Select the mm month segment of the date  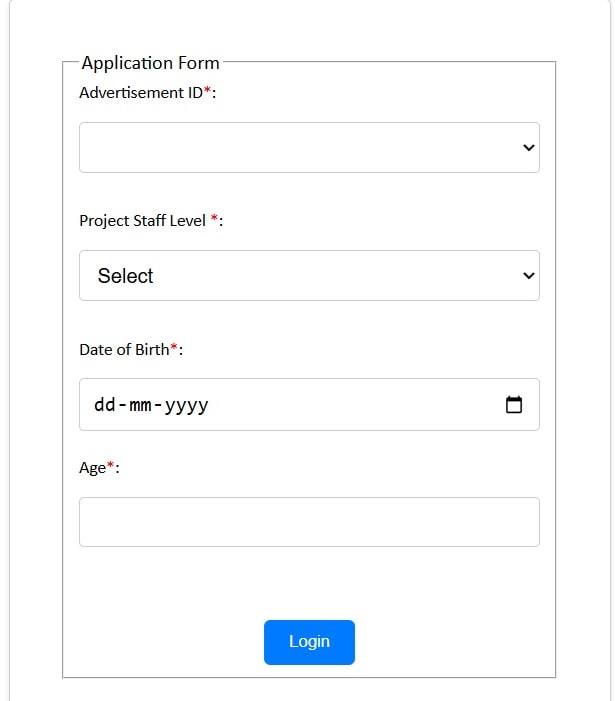point(140,405)
